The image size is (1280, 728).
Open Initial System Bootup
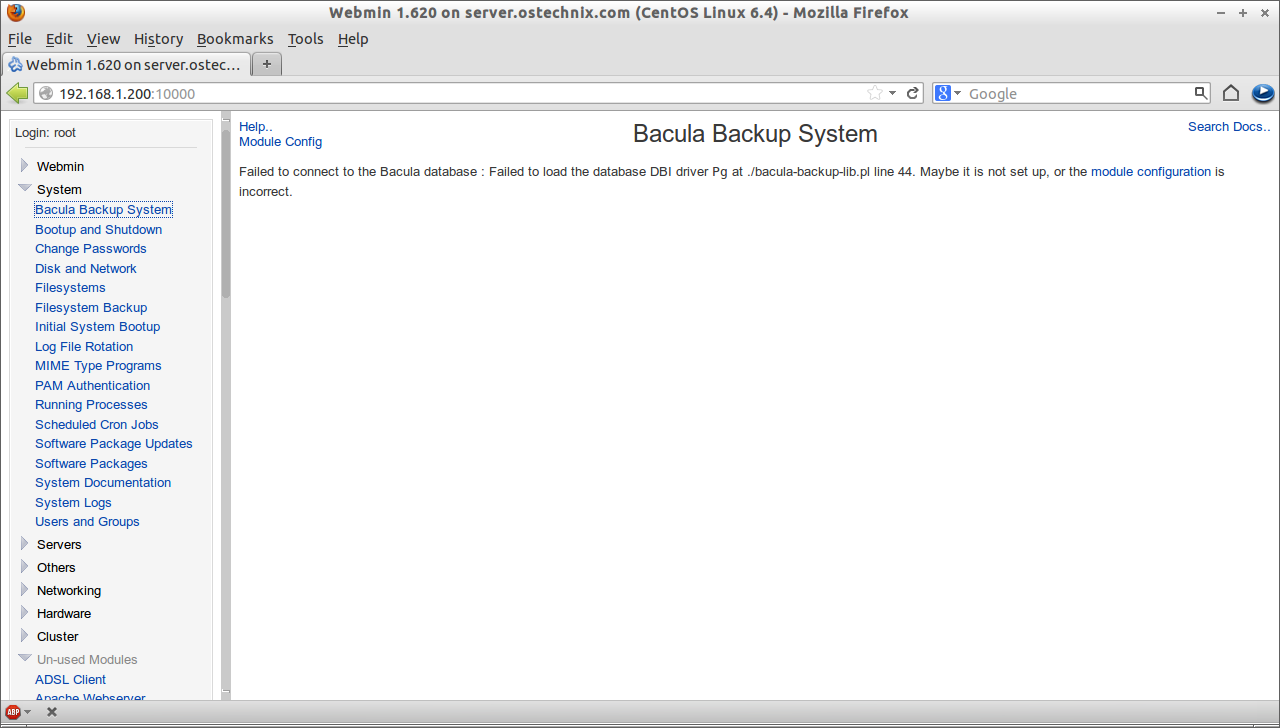click(97, 327)
